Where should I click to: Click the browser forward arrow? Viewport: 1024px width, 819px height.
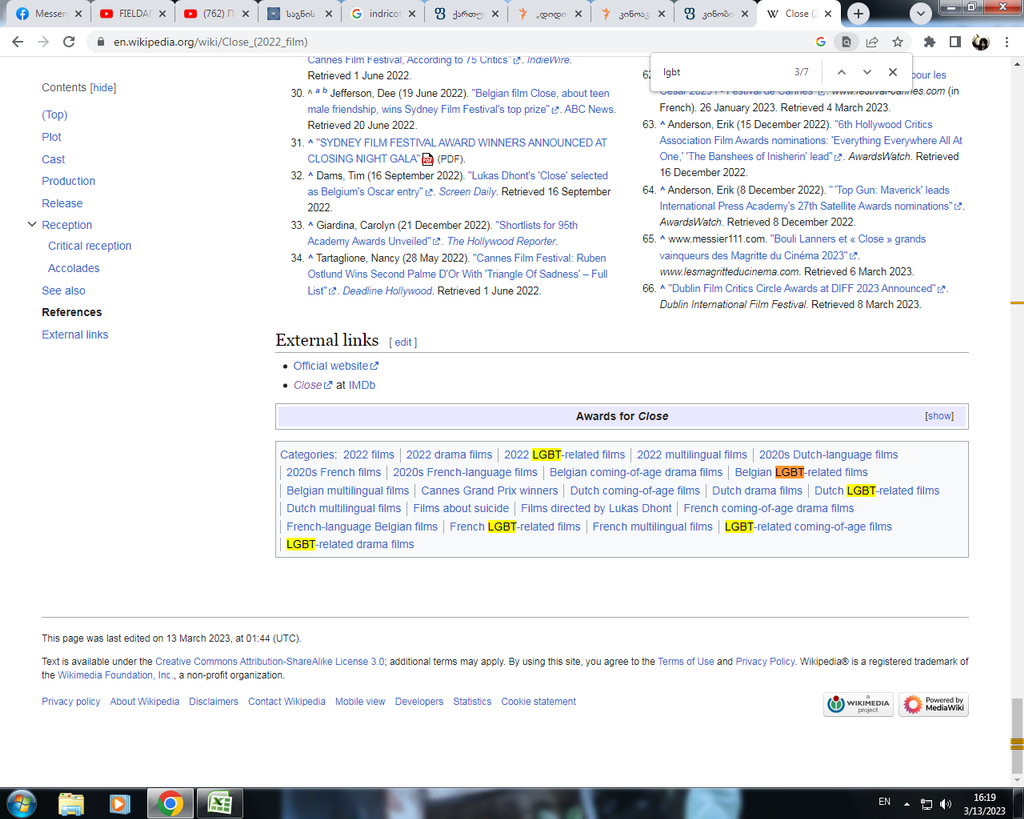click(x=43, y=42)
